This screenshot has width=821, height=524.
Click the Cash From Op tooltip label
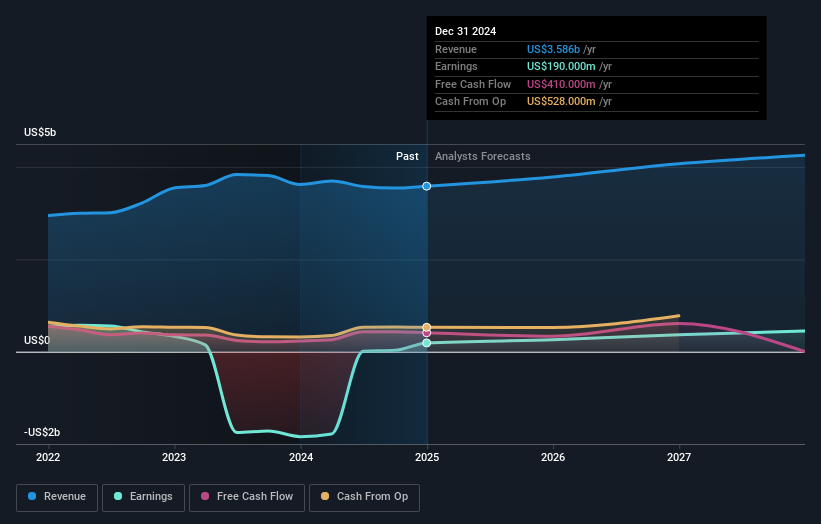tap(470, 102)
